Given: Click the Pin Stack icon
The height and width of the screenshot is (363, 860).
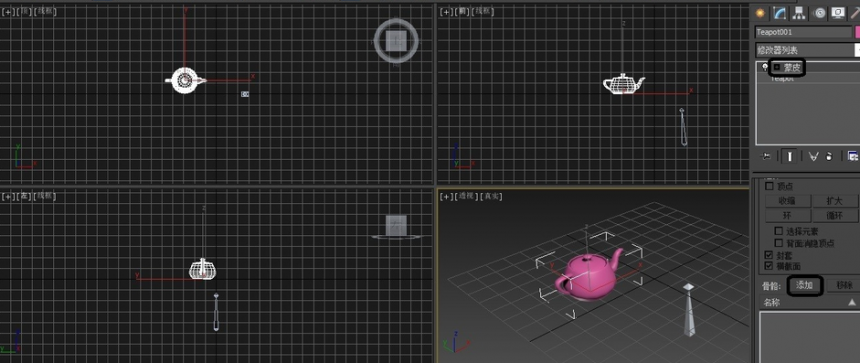Looking at the screenshot, I should (x=766, y=156).
